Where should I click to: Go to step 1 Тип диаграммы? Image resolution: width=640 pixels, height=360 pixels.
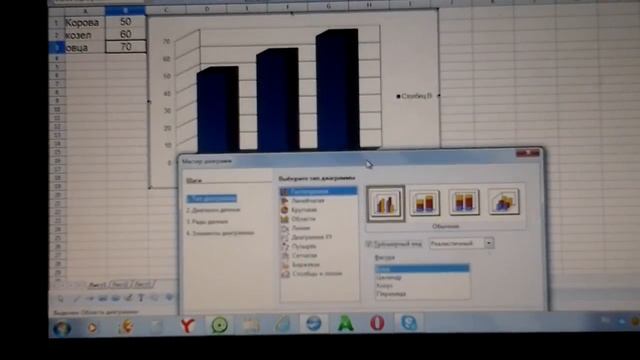tap(212, 199)
